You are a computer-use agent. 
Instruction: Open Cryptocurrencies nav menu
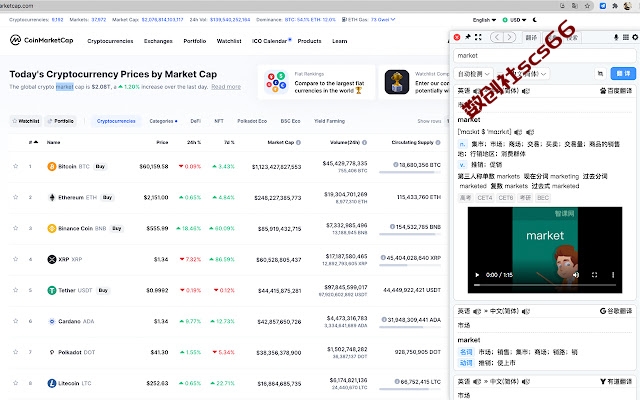[x=110, y=41]
